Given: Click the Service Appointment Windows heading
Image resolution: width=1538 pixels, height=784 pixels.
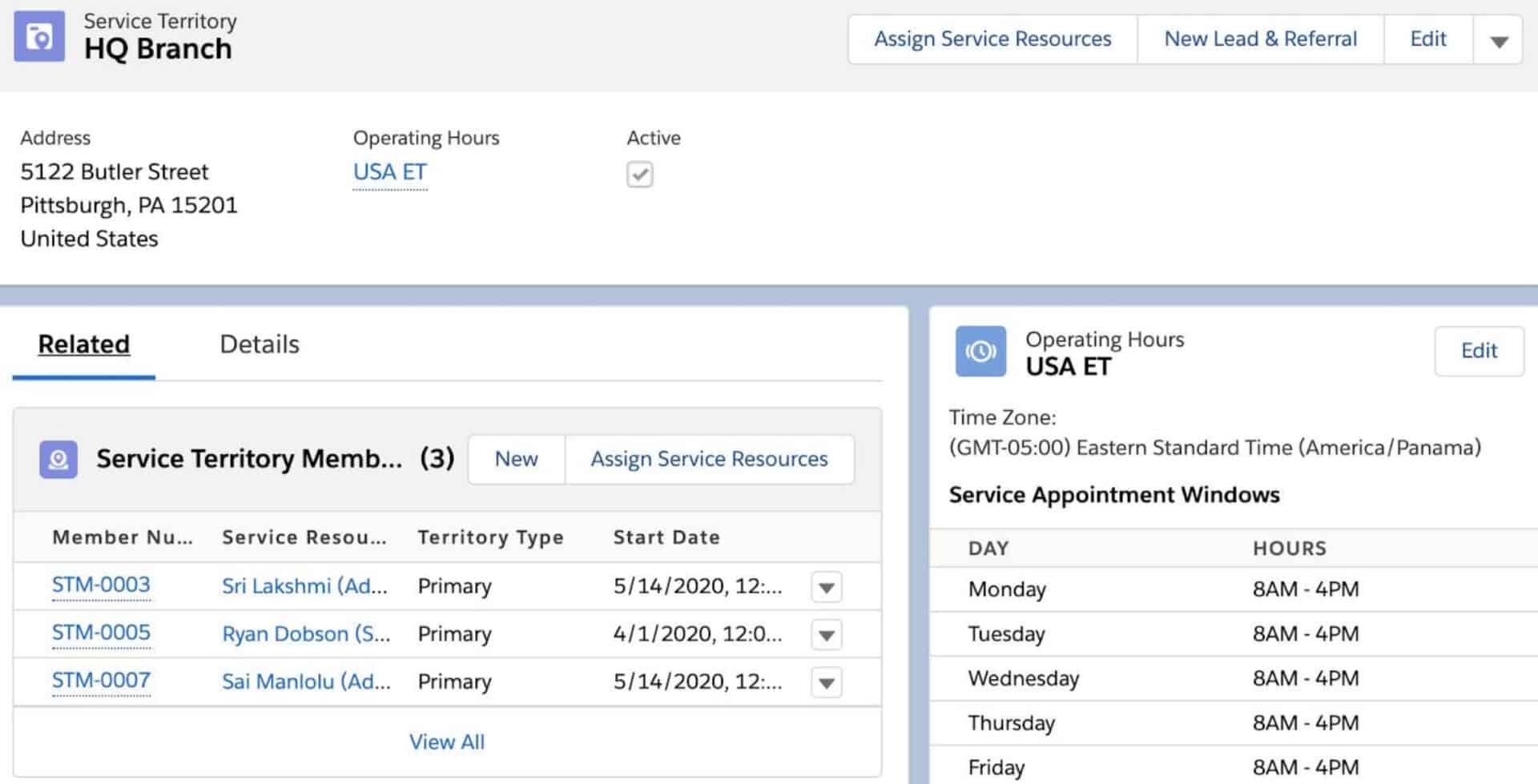Looking at the screenshot, I should click(x=1114, y=495).
